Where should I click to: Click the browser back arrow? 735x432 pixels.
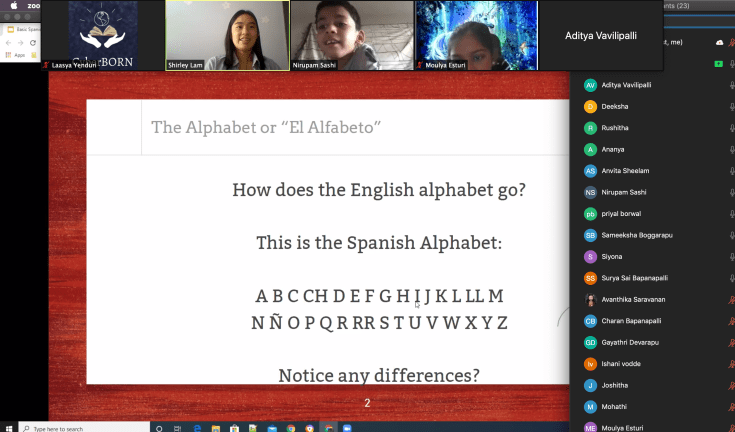(9, 43)
